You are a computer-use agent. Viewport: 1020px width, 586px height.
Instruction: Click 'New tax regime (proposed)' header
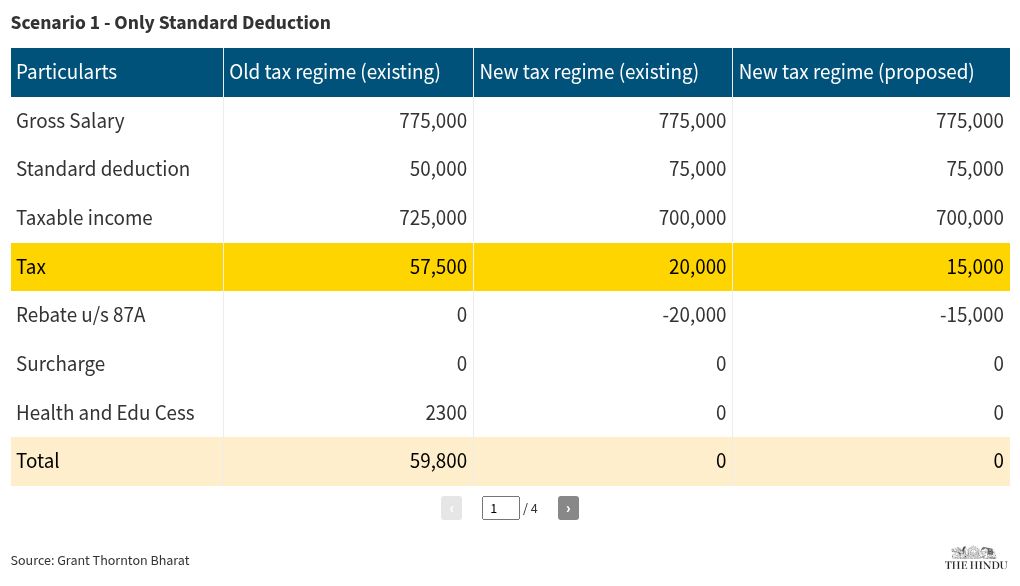856,72
